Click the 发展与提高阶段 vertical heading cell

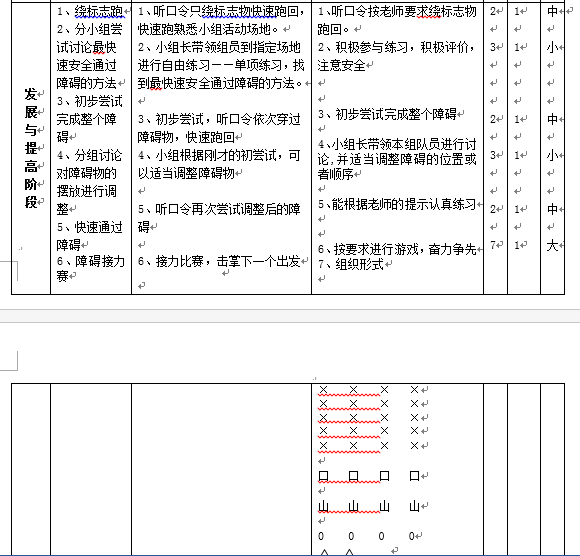click(31, 148)
